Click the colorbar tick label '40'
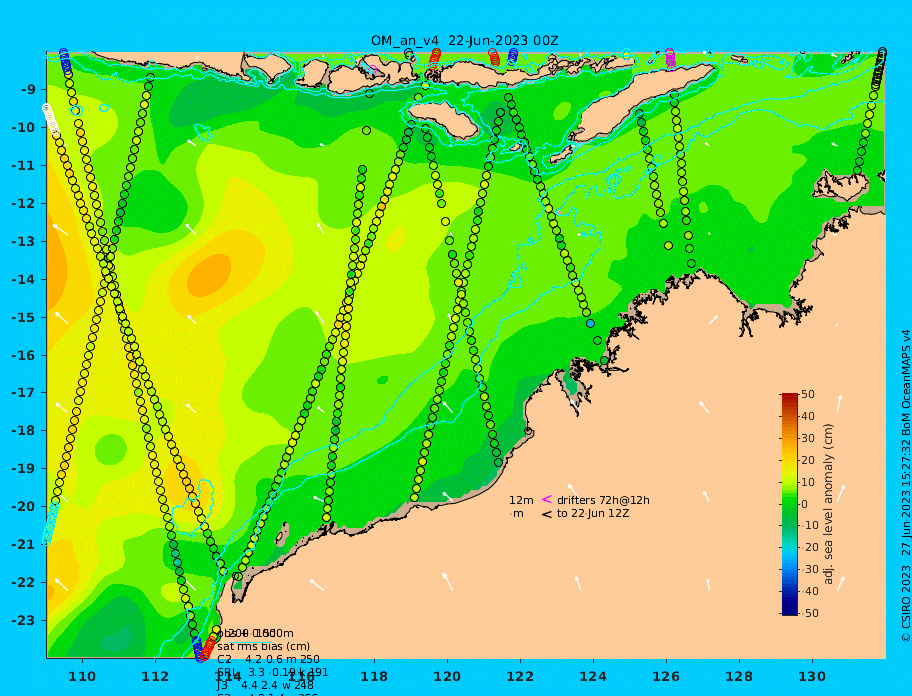 pyautogui.click(x=808, y=416)
